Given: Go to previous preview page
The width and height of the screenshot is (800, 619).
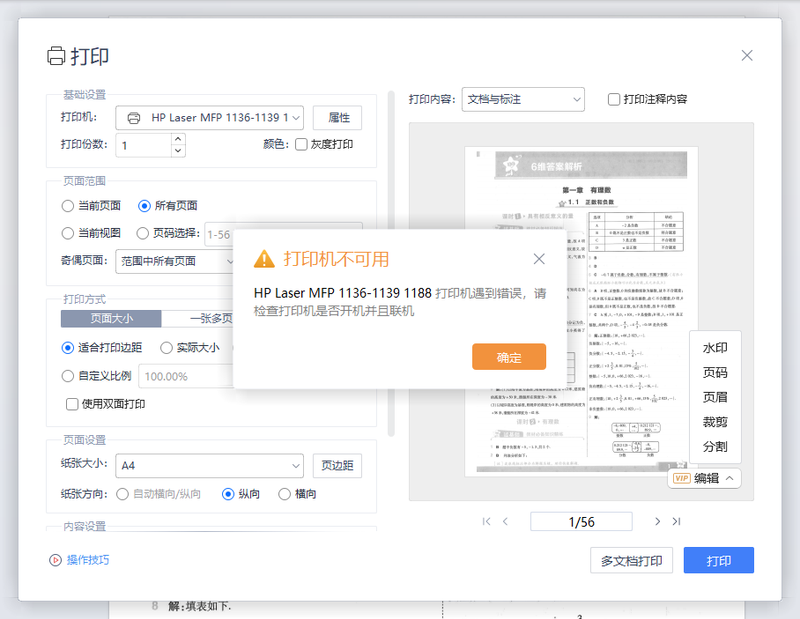Looking at the screenshot, I should 505,521.
